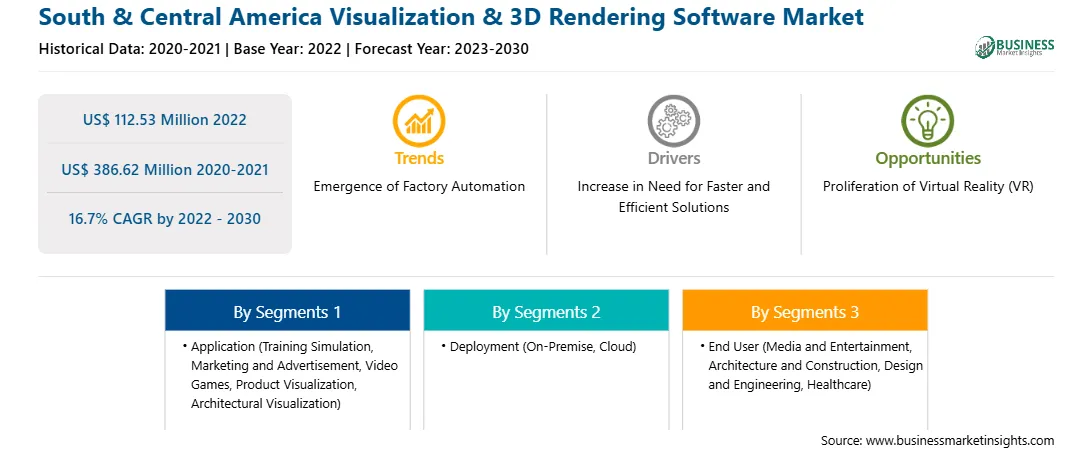Click the Opportunities lightbulb icon
This screenshot has width=1092, height=449.
click(928, 120)
